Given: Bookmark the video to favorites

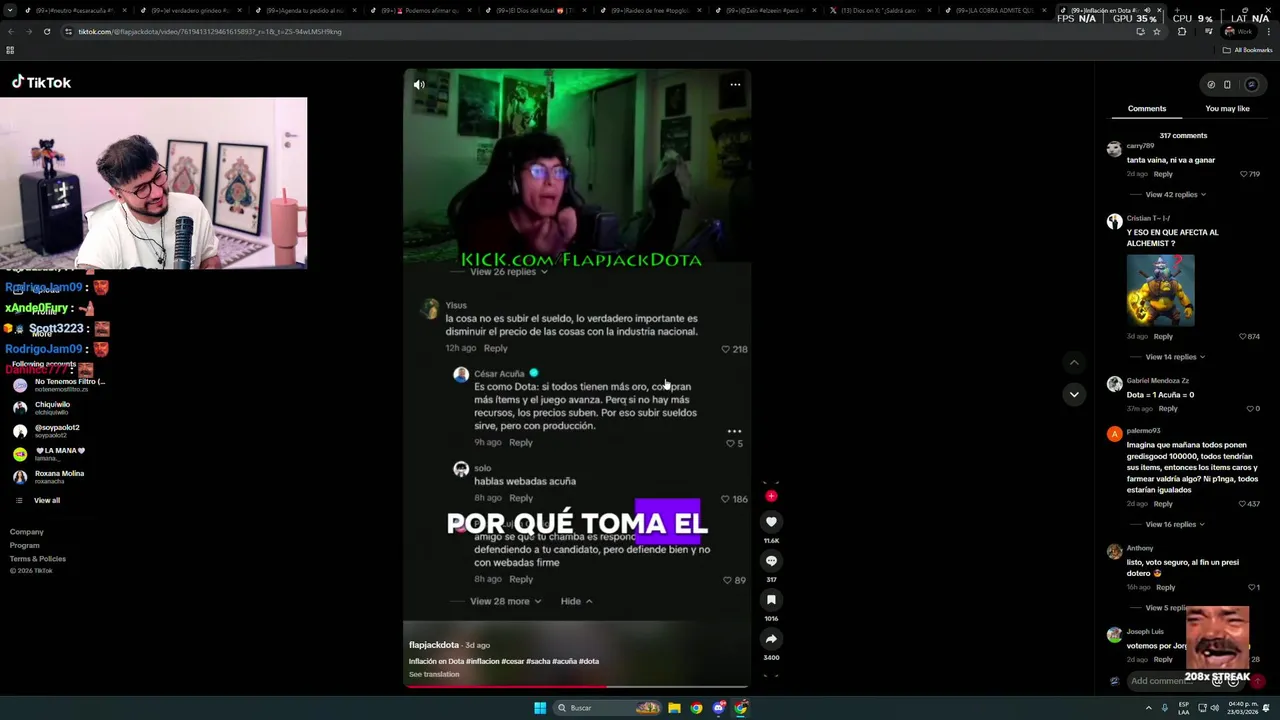Looking at the screenshot, I should 771,600.
